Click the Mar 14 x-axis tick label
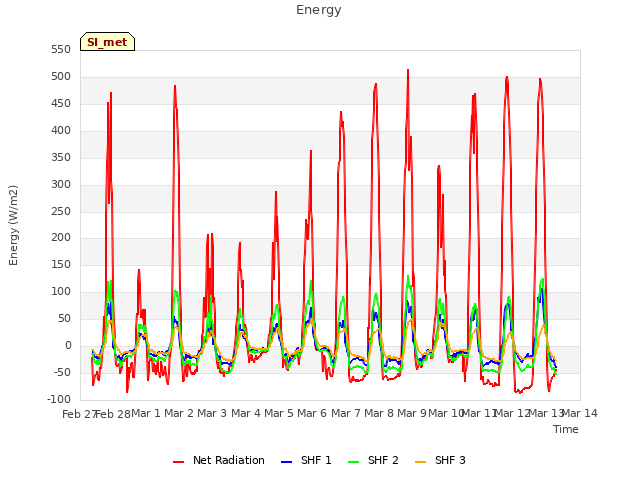This screenshot has width=640, height=480. tap(580, 413)
